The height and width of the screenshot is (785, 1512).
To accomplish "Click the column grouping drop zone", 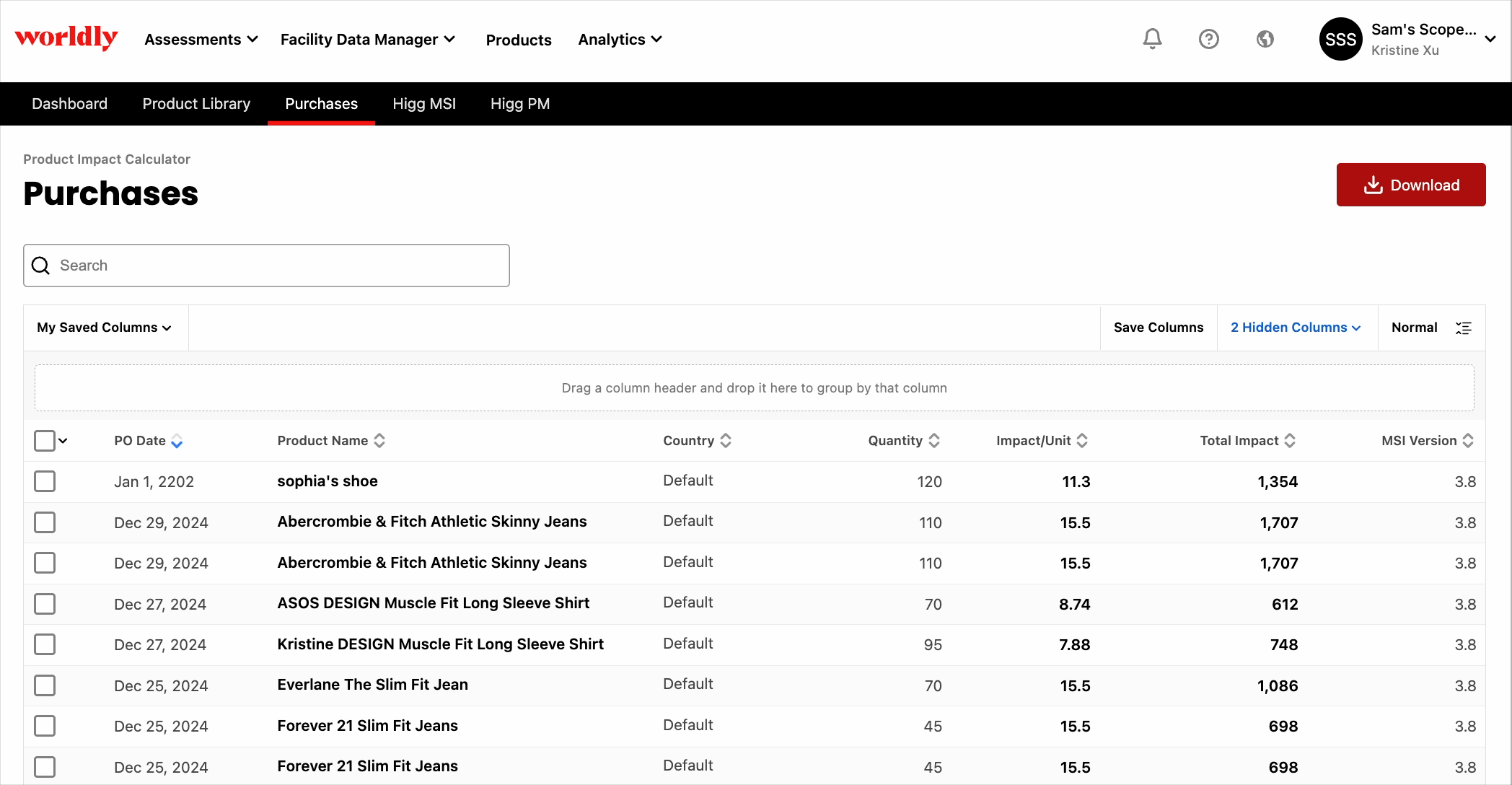I will tap(755, 388).
